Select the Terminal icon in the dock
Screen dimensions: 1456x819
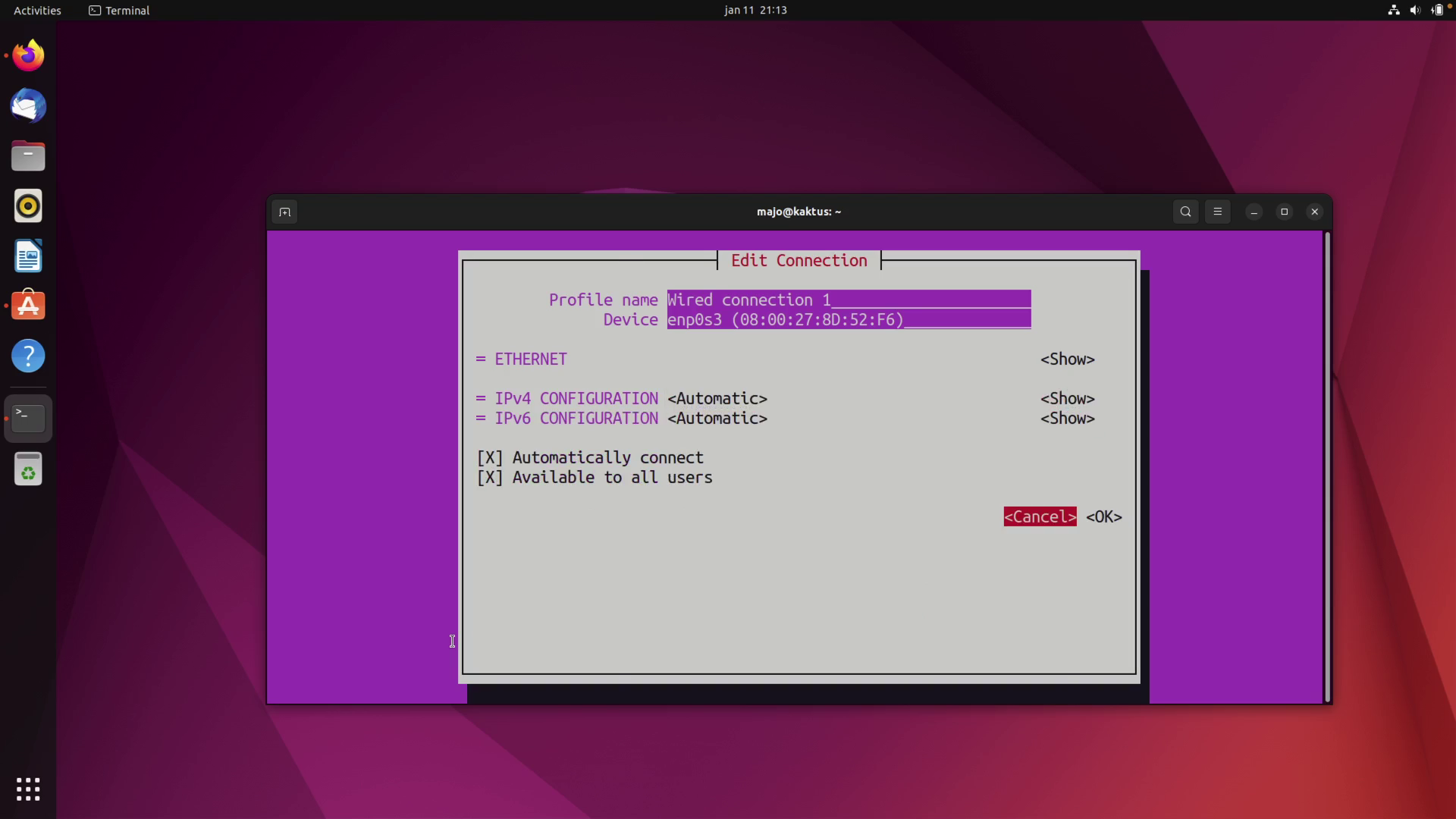tap(28, 419)
